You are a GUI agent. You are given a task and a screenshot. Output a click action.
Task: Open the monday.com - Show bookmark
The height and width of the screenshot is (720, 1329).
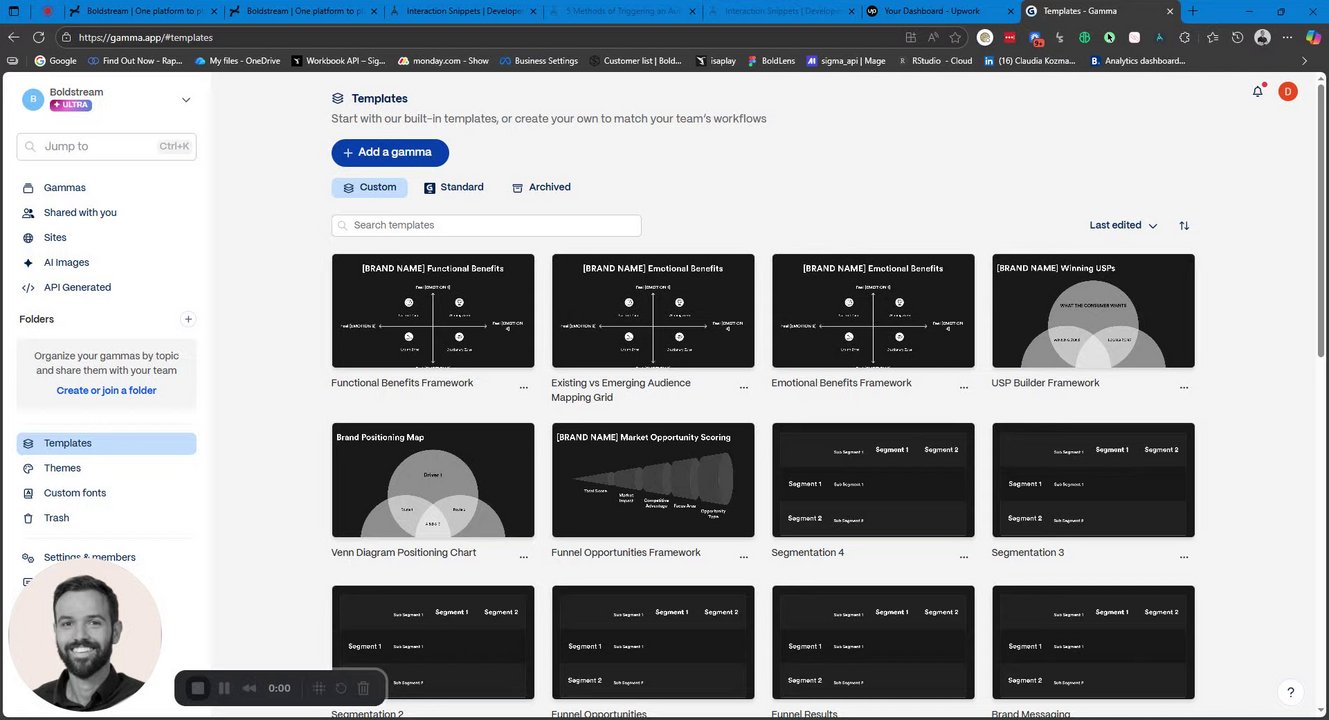coord(443,61)
